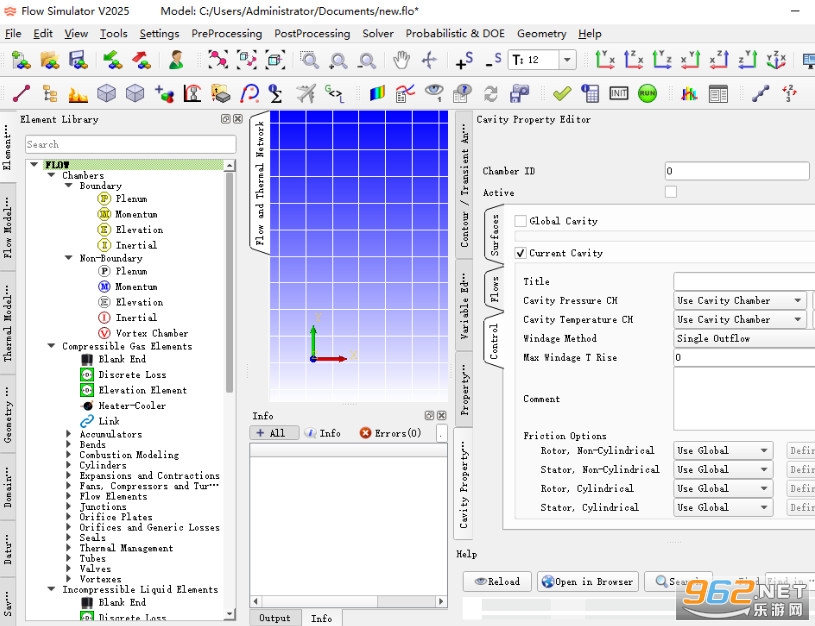
Task: Switch to isometric XYZ axis view
Action: click(776, 60)
